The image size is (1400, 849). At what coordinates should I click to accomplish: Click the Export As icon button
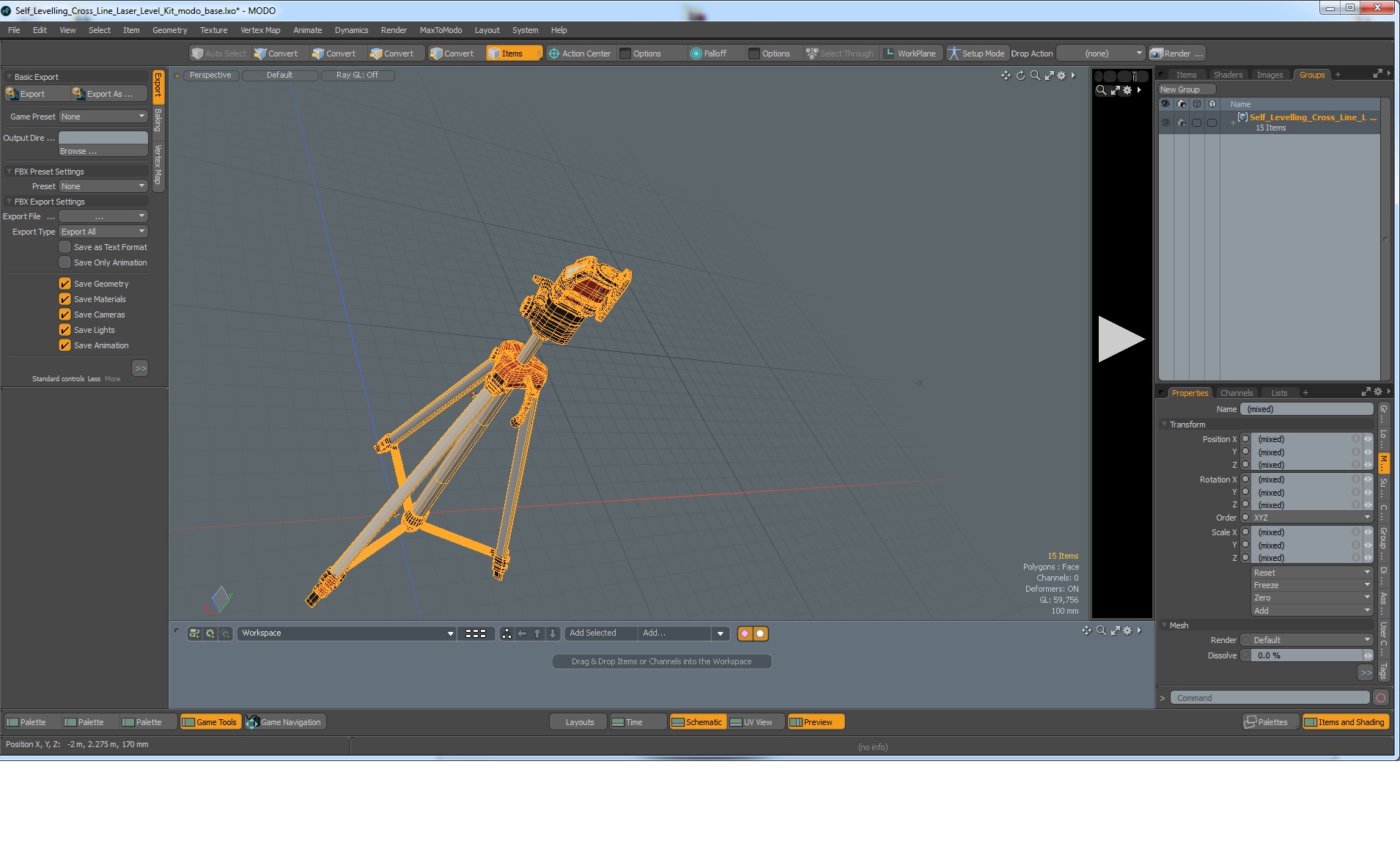click(x=108, y=94)
